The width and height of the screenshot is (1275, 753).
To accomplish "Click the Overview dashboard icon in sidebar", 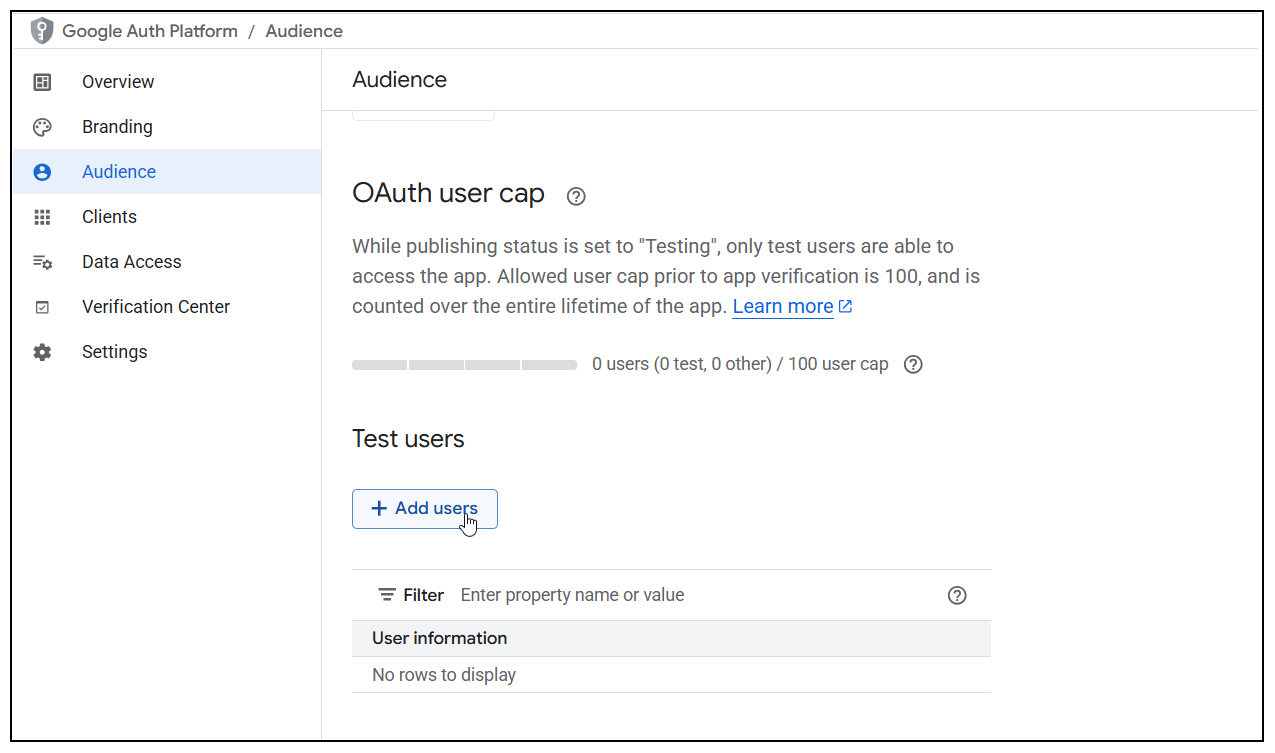I will click(x=42, y=82).
